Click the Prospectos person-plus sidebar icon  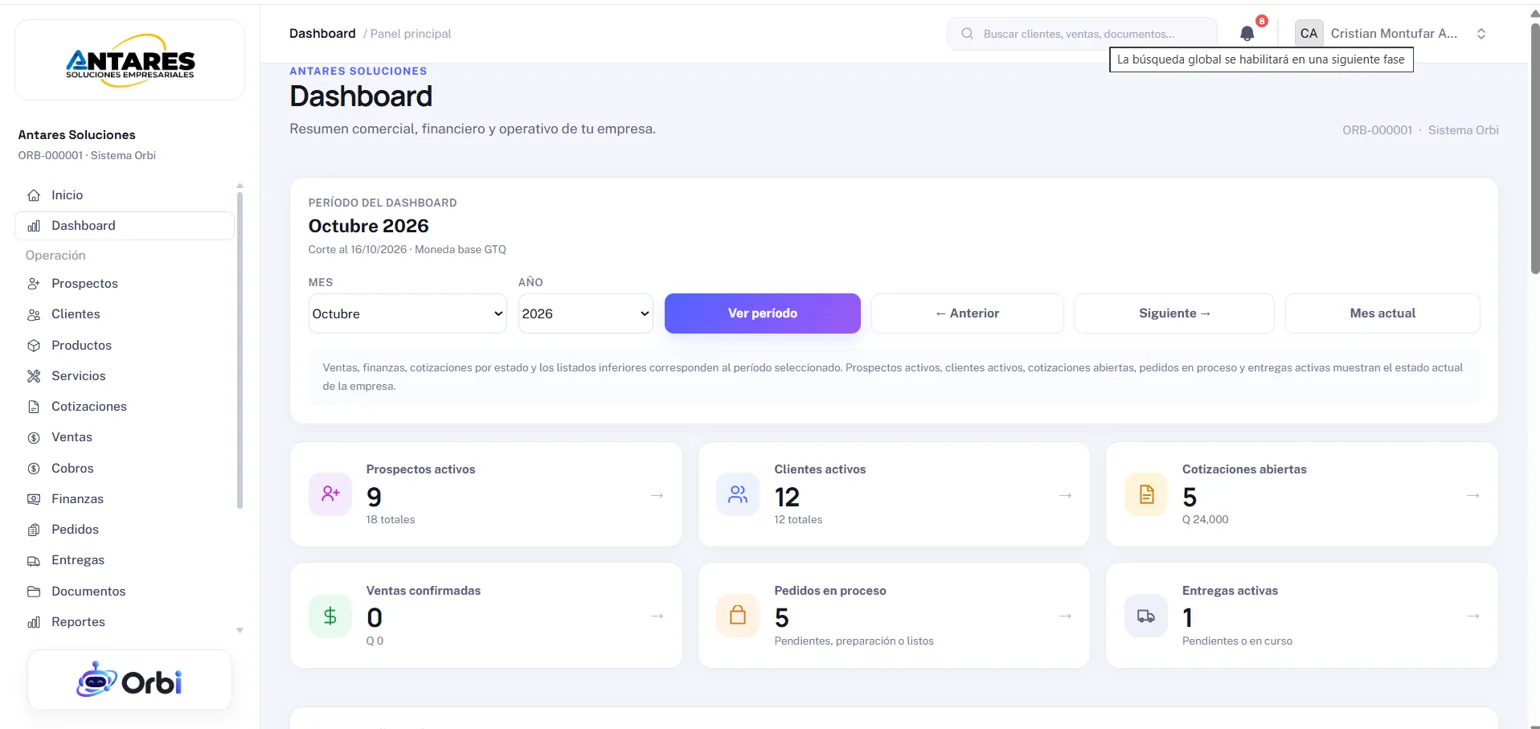tap(33, 284)
